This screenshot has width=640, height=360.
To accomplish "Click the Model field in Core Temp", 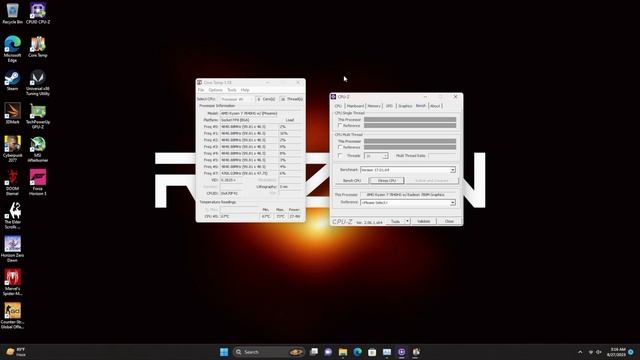I will pos(249,113).
